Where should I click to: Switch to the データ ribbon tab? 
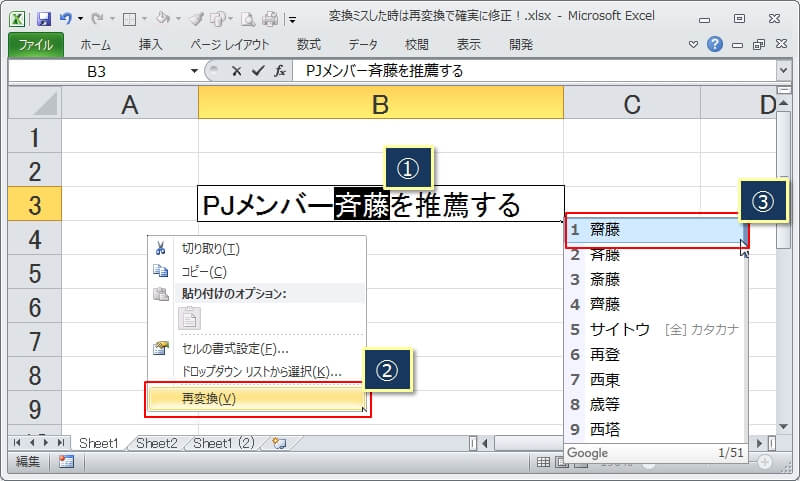click(x=363, y=45)
